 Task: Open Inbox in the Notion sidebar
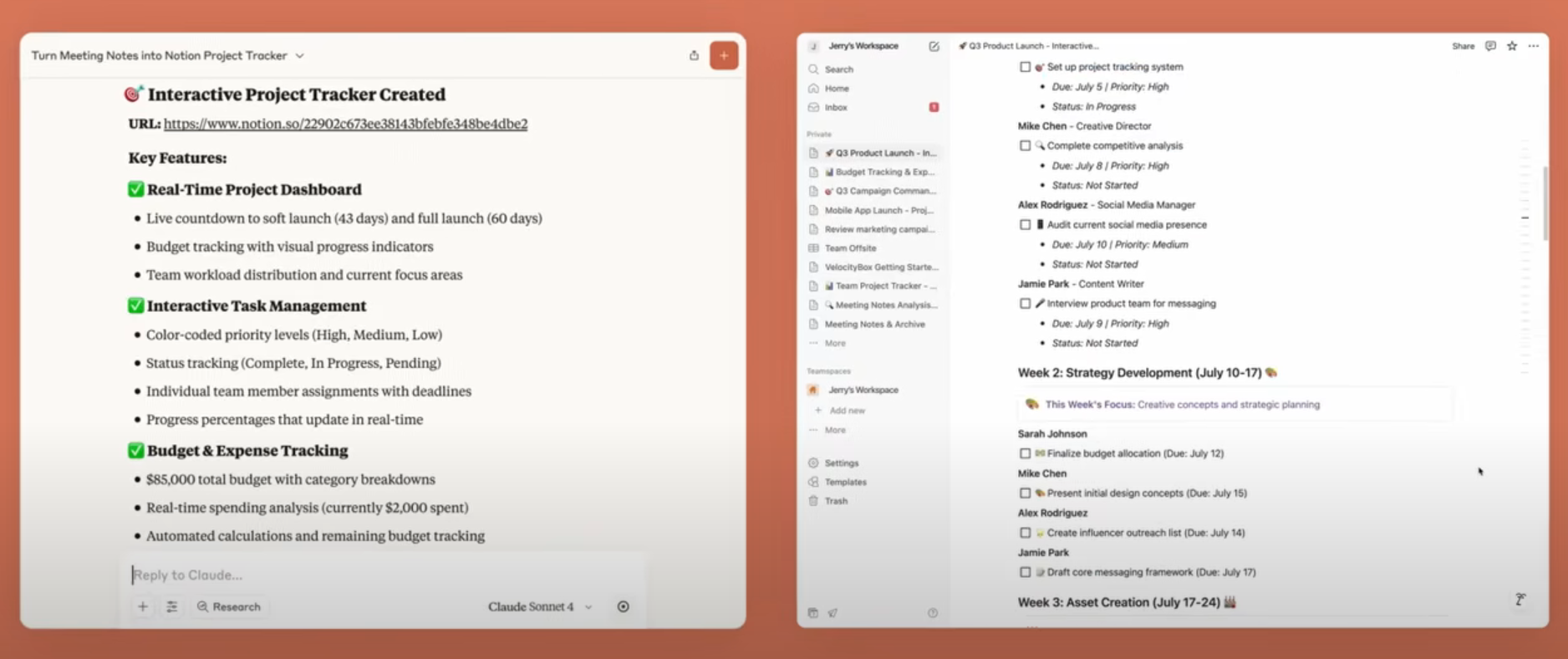tap(836, 107)
